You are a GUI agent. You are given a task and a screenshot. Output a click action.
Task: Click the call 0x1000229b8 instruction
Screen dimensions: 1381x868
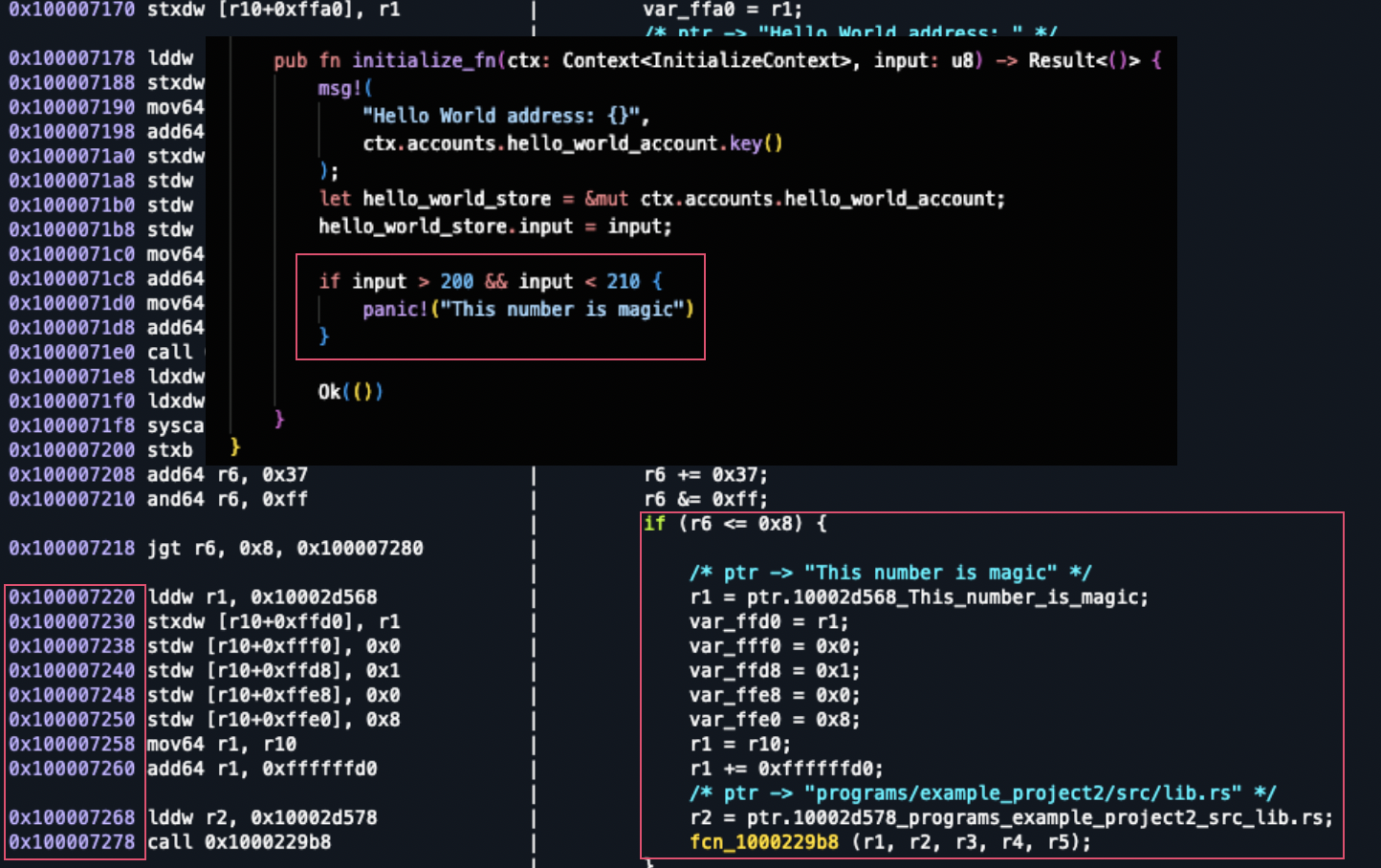point(239,842)
